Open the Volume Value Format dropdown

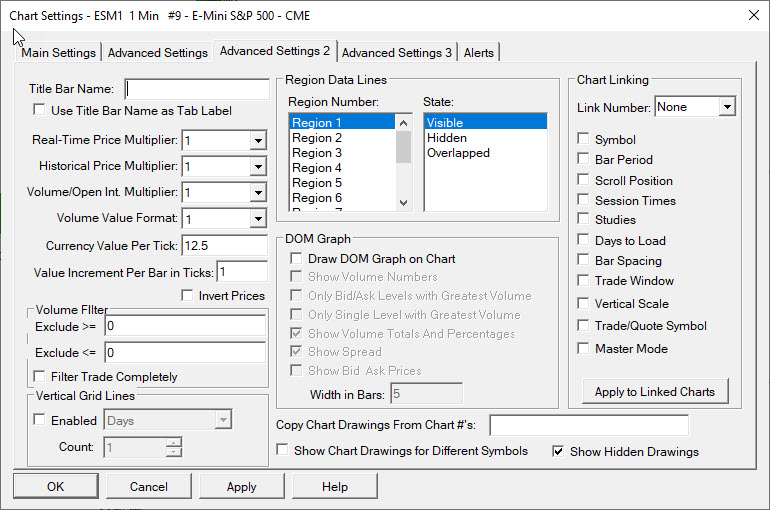click(x=257, y=218)
